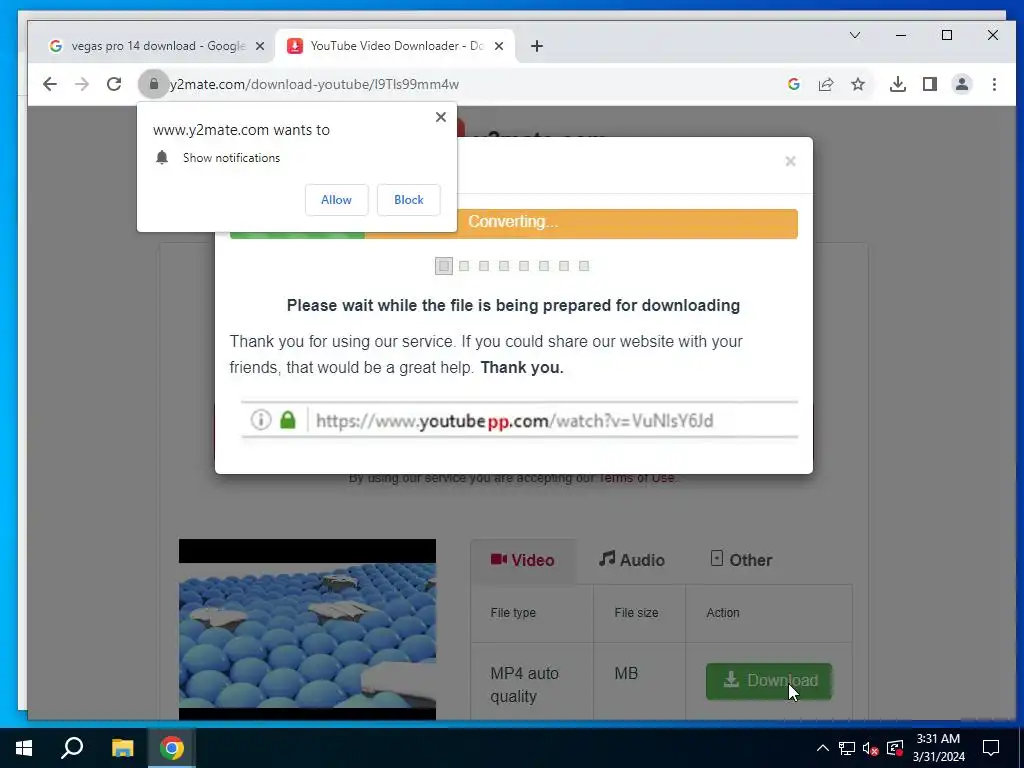Screen dimensions: 1024x768
Task: Click the youtubepp.com sample URL text
Action: pyautogui.click(x=515, y=421)
